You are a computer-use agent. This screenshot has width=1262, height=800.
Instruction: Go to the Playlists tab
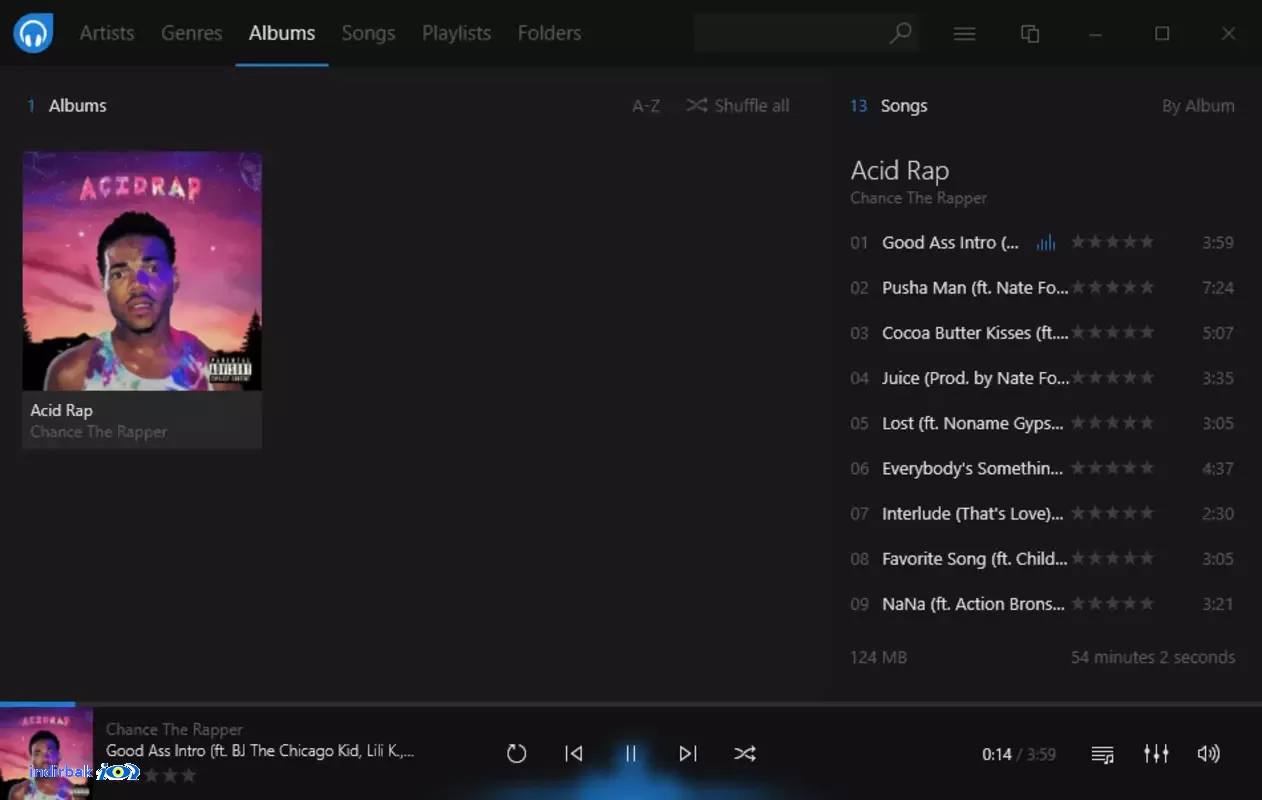[x=456, y=33]
